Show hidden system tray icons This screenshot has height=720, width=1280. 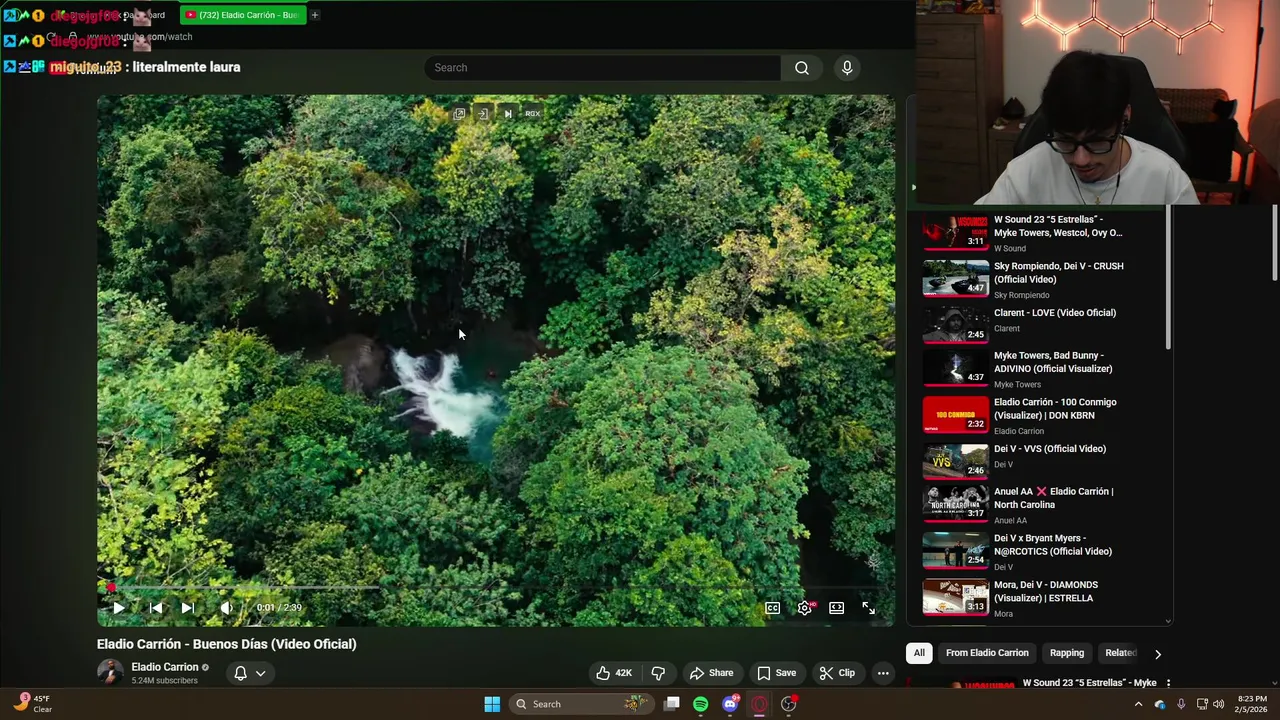pyautogui.click(x=1138, y=704)
